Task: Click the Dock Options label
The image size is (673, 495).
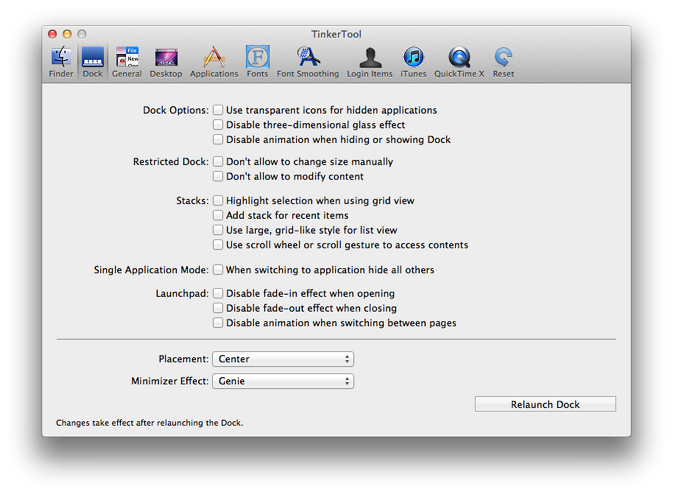Action: pos(176,110)
